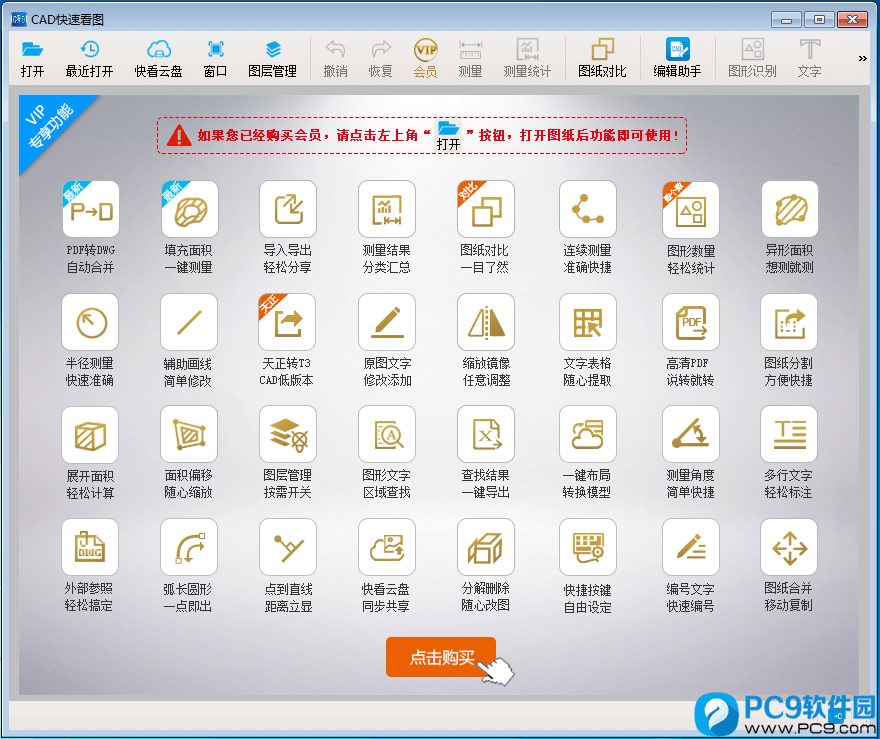The width and height of the screenshot is (880, 739).
Task: Click the 点到直线 距离立显 icon
Action: [x=288, y=547]
